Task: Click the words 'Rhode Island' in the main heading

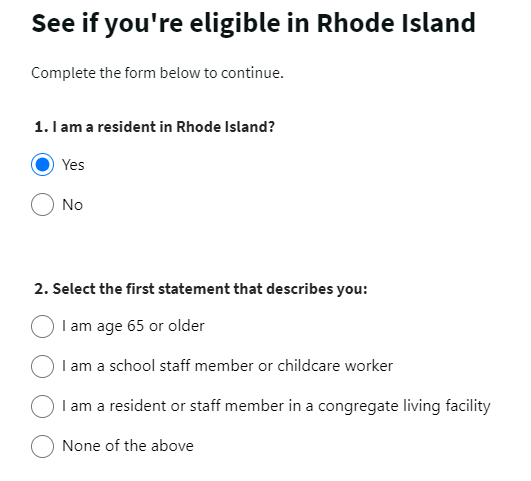Action: 396,23
